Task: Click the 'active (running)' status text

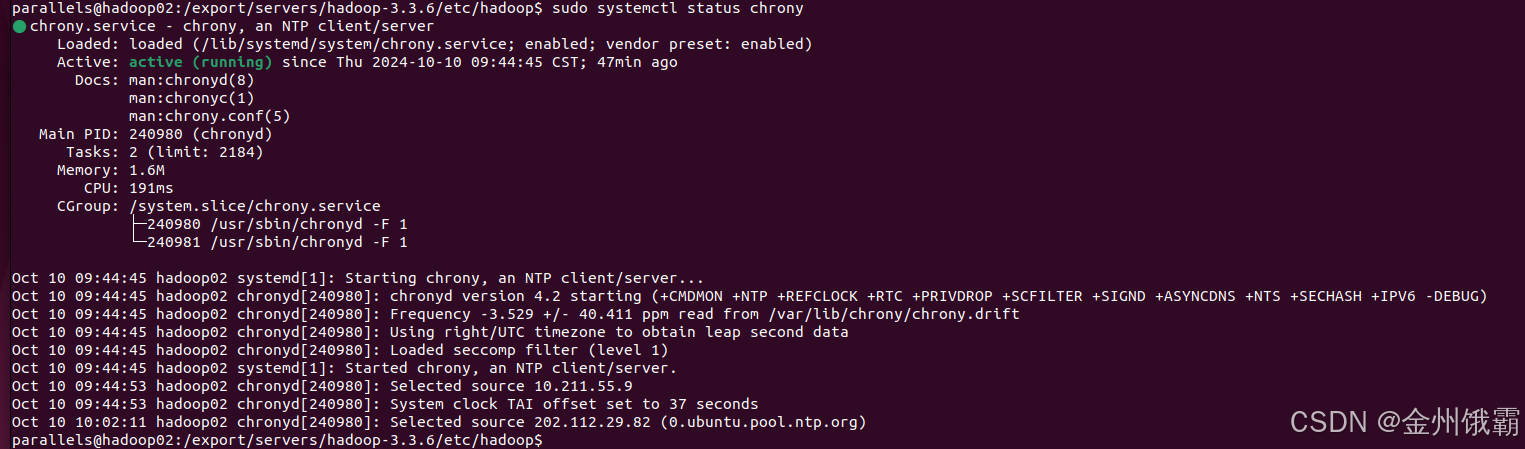Action: click(201, 62)
